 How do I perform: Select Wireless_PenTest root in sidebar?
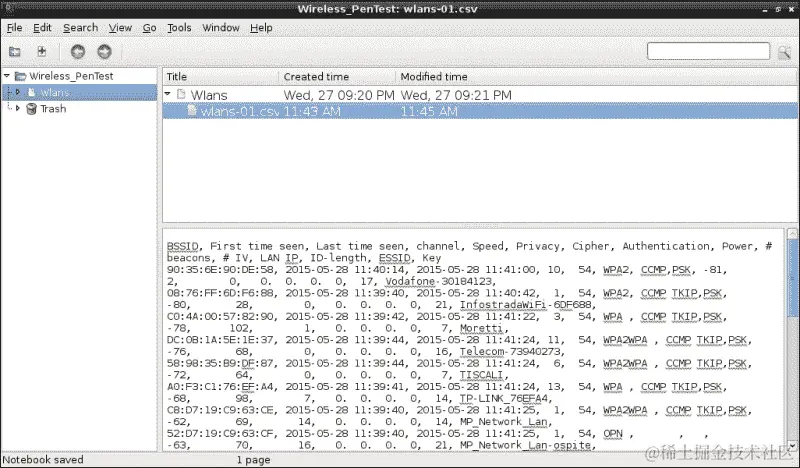point(71,76)
